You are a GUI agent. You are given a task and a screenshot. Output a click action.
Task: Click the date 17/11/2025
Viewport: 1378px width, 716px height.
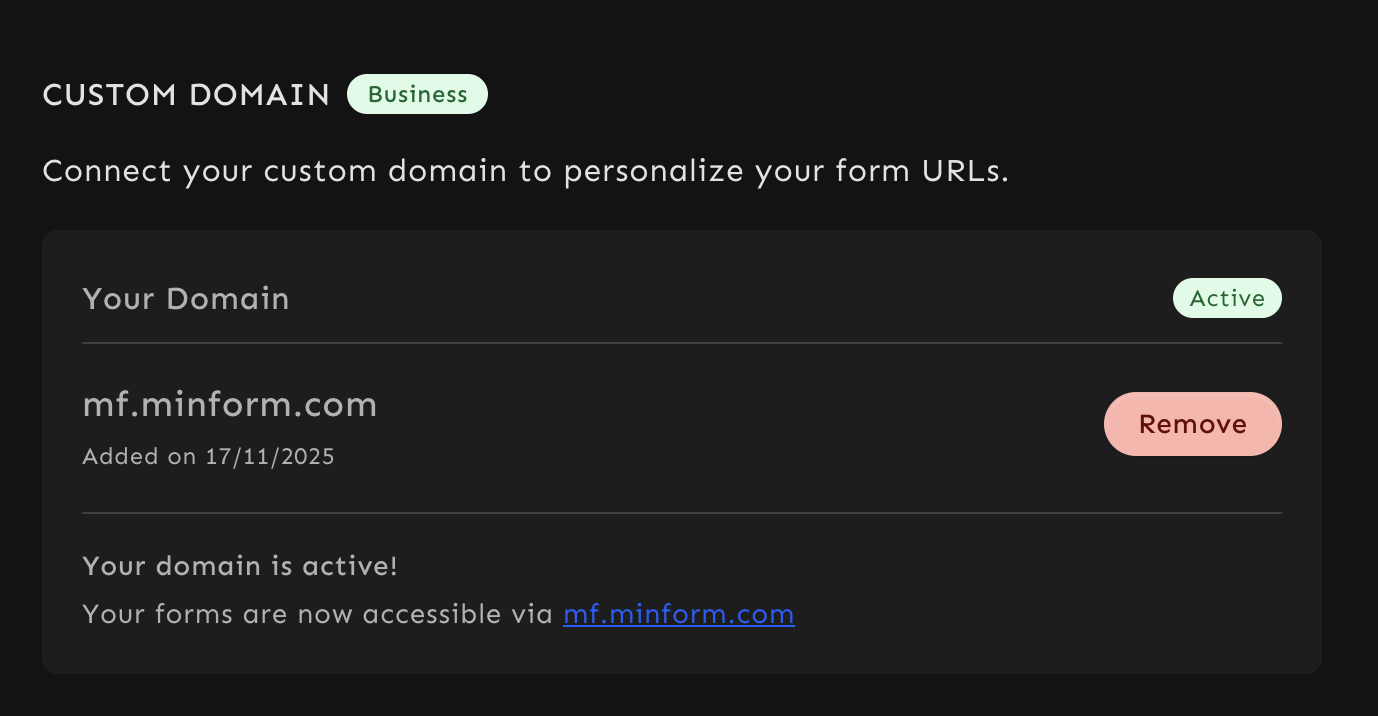(x=270, y=457)
